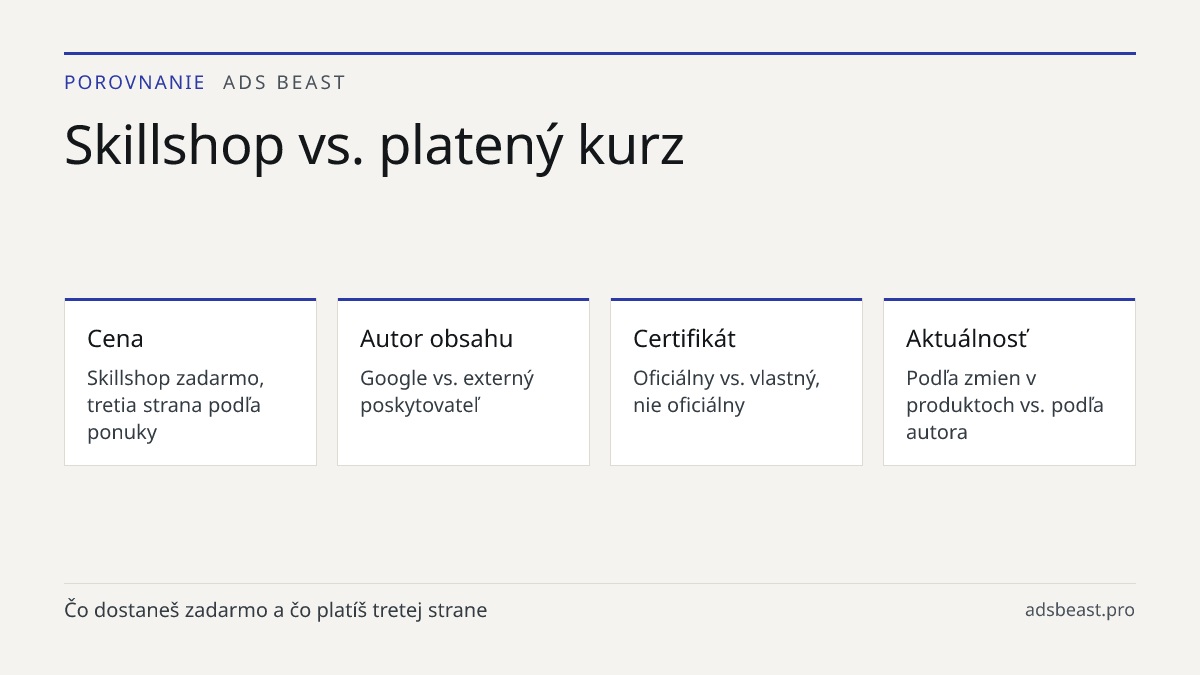Click footer text 'Čo dostaneš zadarmo a čo platíš tretej strane'
Screen dimensions: 1200x675
(276, 610)
